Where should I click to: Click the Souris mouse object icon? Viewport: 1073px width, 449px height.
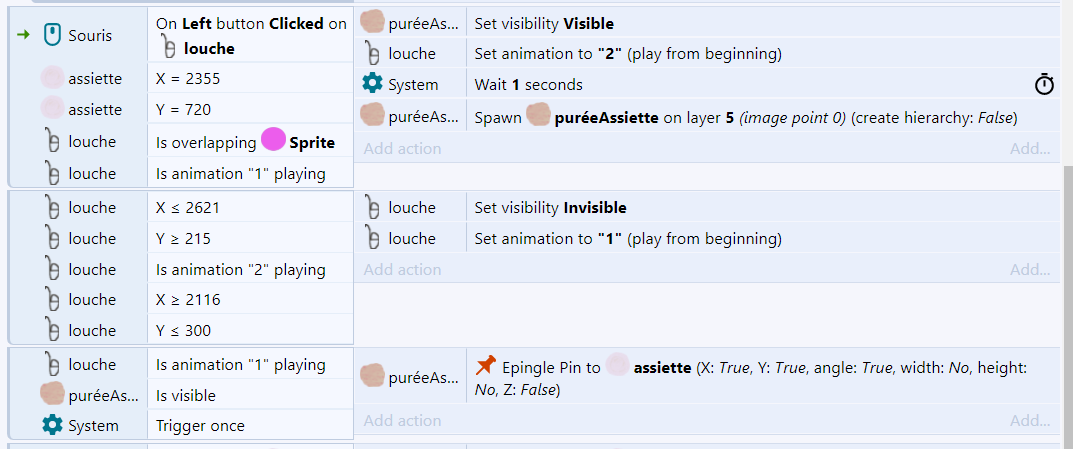(53, 35)
